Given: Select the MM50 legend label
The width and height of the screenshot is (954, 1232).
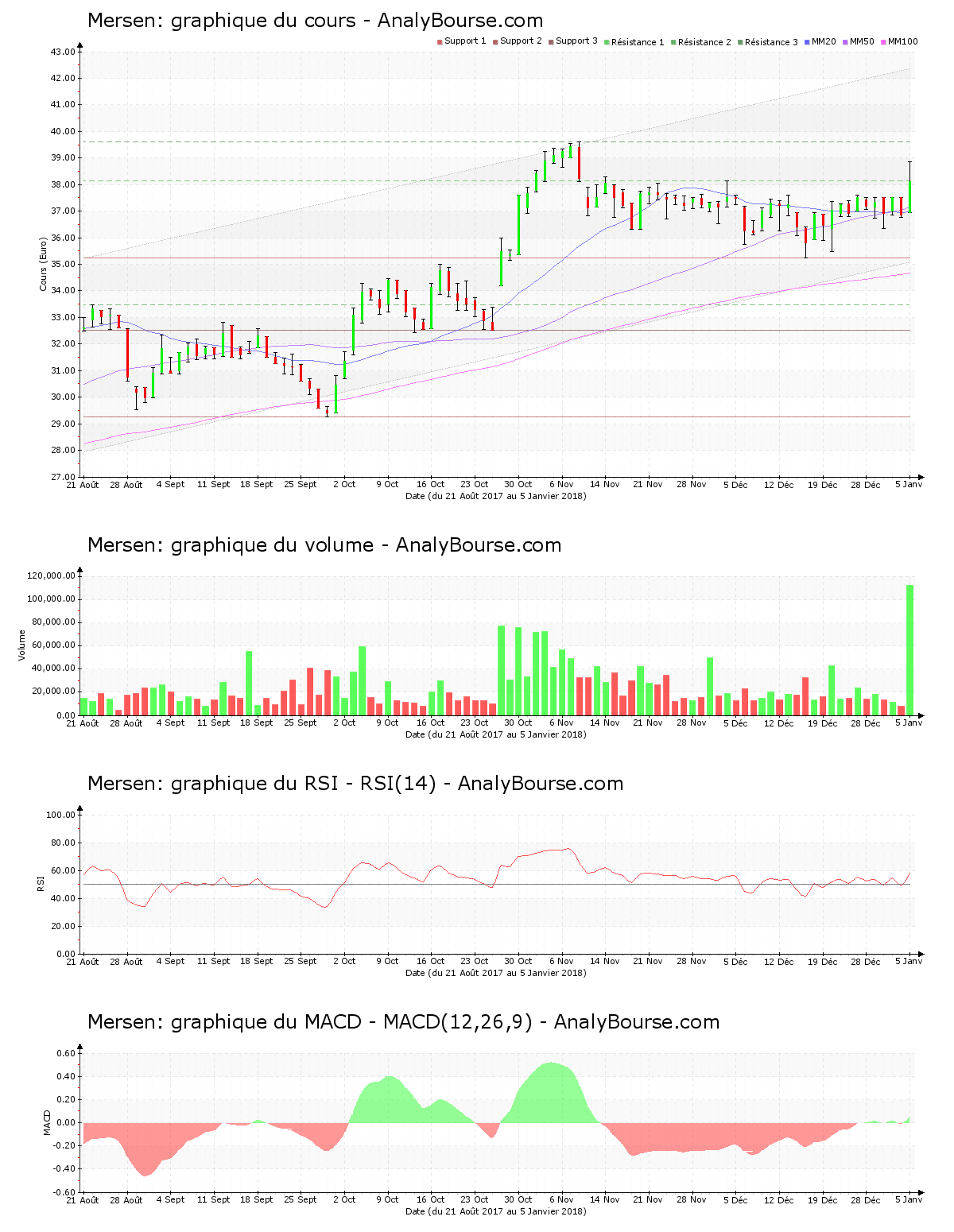Looking at the screenshot, I should (862, 41).
